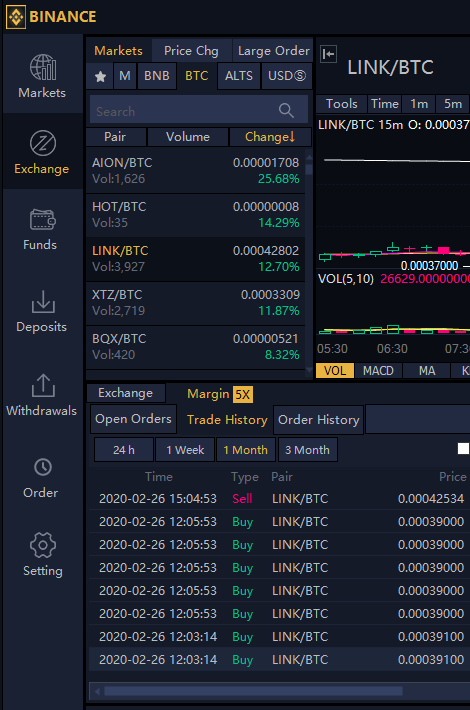
Task: Click the pair list scrollbar thumb
Action: point(309,169)
